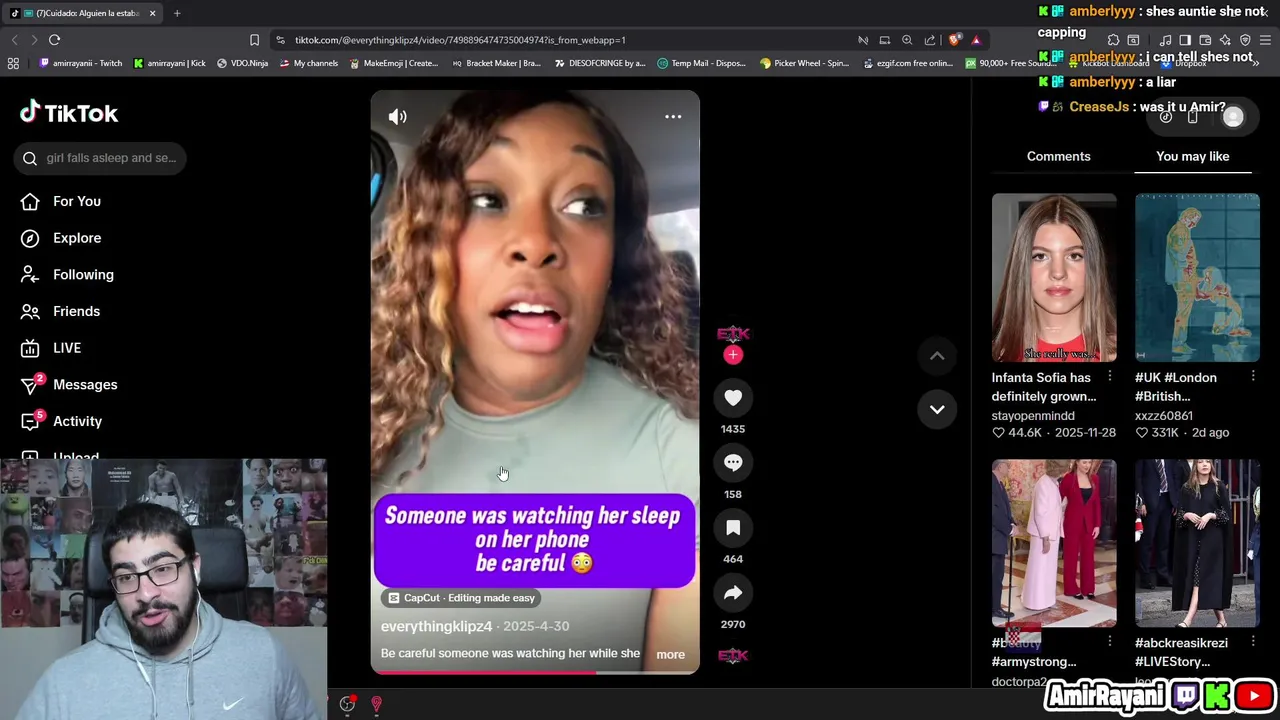Mute the video with speaker icon
The image size is (1280, 720).
(397, 117)
